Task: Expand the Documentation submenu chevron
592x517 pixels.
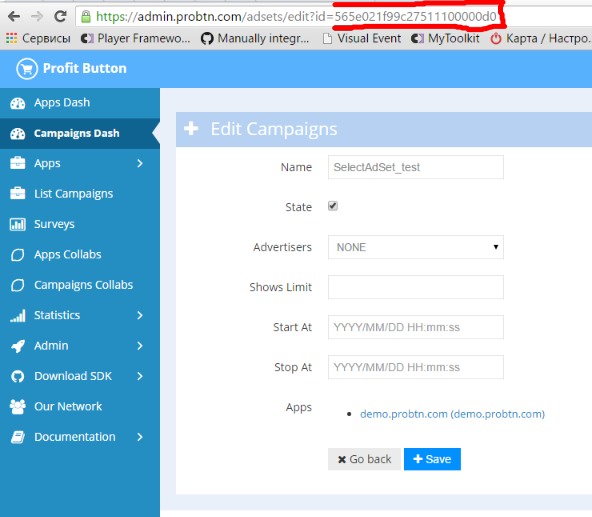Action: pyautogui.click(x=140, y=437)
